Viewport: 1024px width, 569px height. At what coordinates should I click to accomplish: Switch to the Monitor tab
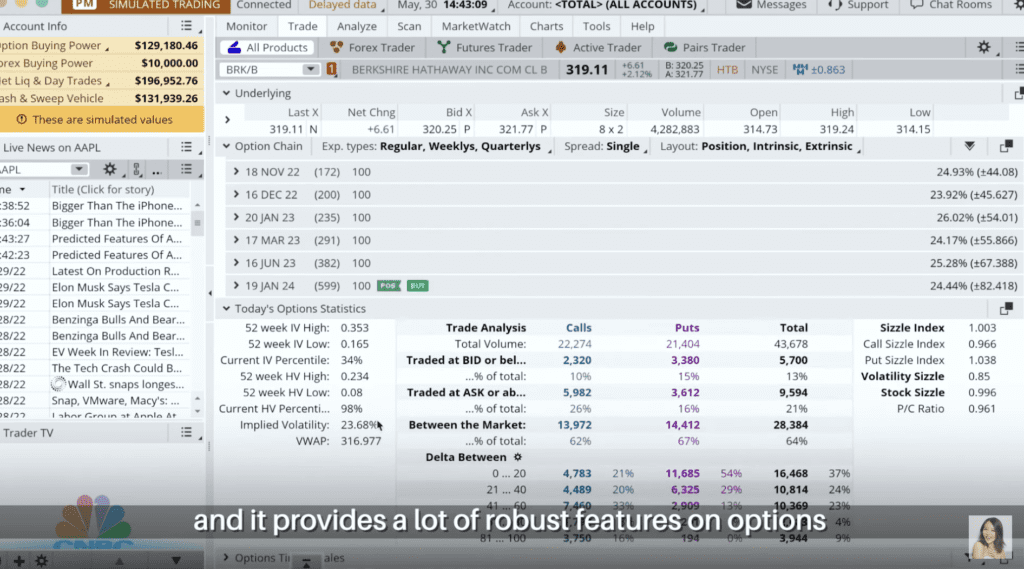246,26
